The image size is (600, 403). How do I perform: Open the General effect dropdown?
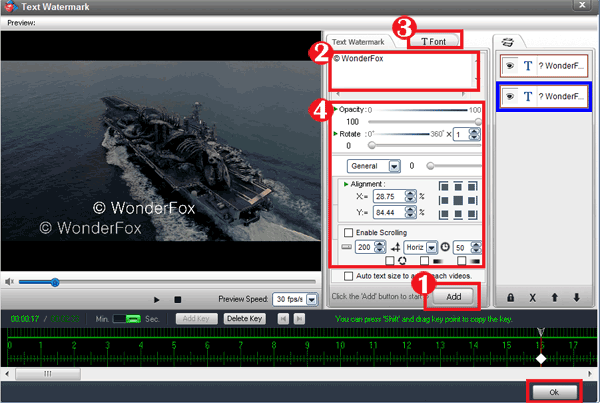pos(394,166)
